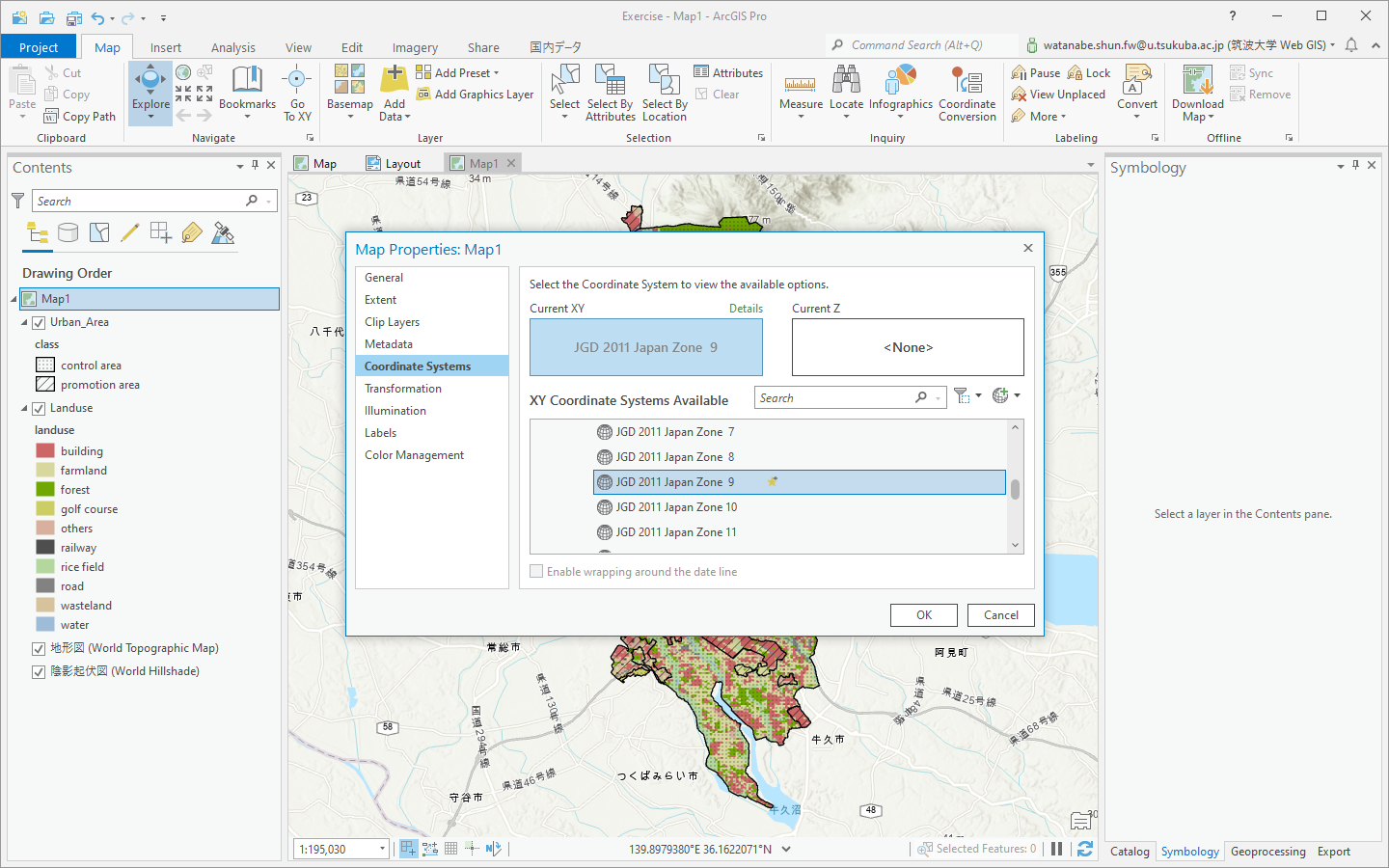The width and height of the screenshot is (1389, 868).
Task: Switch Contents to List By Editing
Action: 130,232
